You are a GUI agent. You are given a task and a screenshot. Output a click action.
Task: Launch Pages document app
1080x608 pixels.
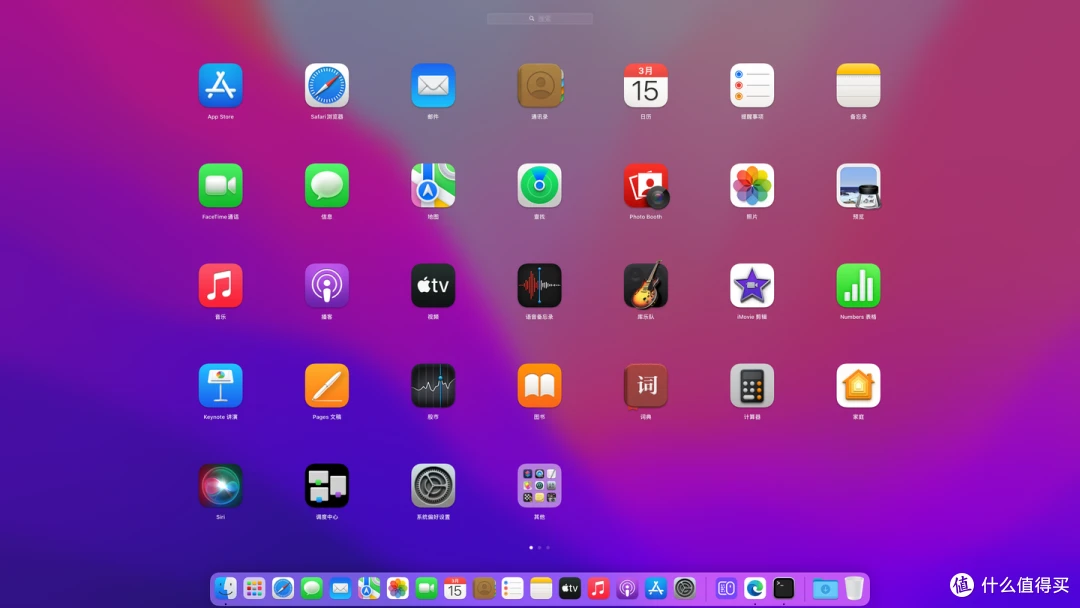326,386
